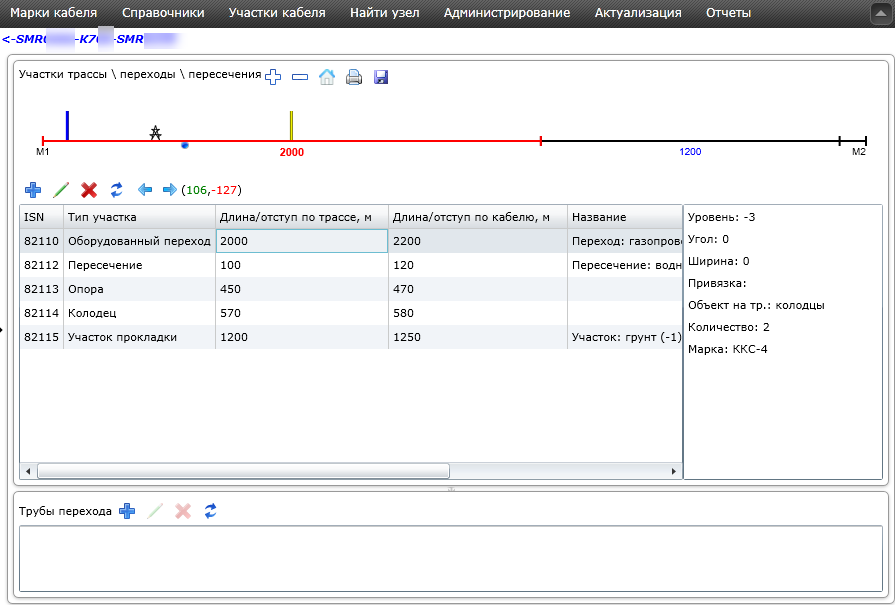The image size is (895, 605).
Task: Print the route diagram
Action: (x=354, y=76)
